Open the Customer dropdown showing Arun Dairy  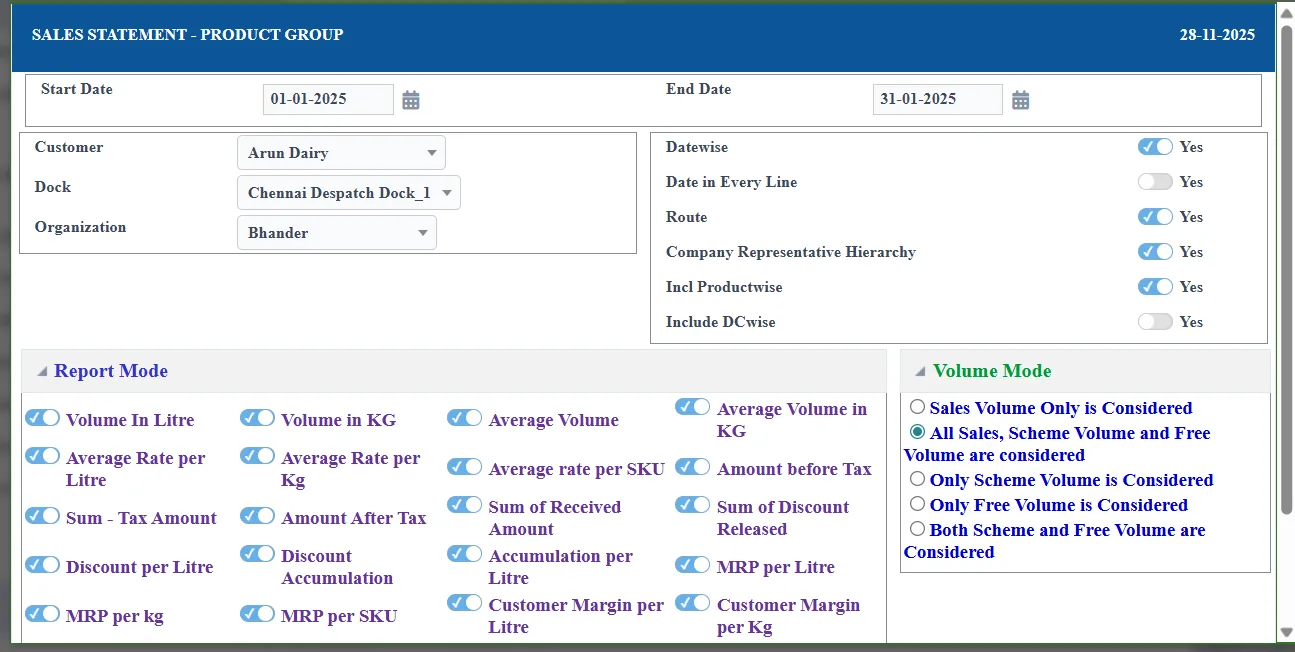(341, 153)
